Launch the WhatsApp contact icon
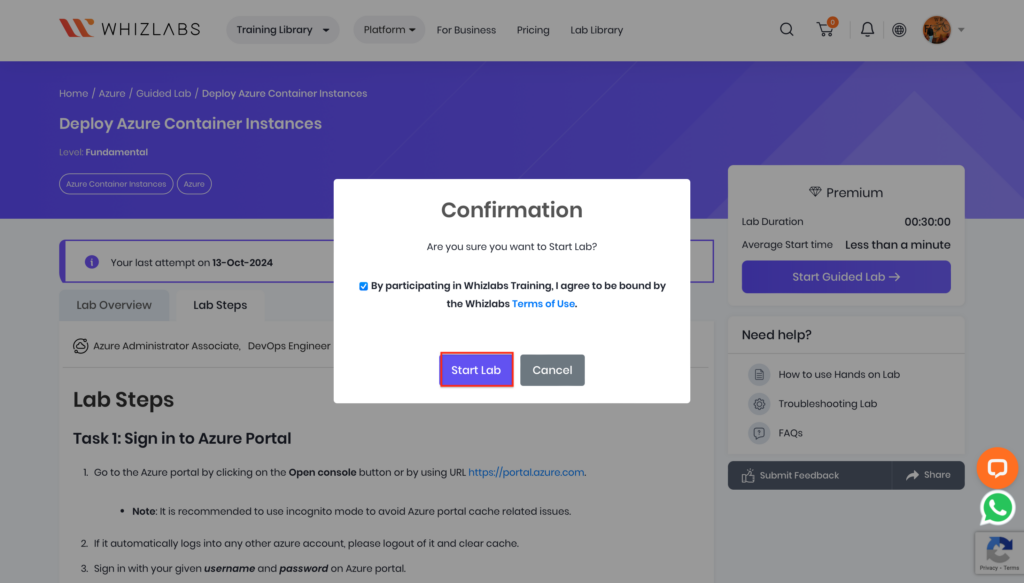The width and height of the screenshot is (1024, 583). point(997,507)
